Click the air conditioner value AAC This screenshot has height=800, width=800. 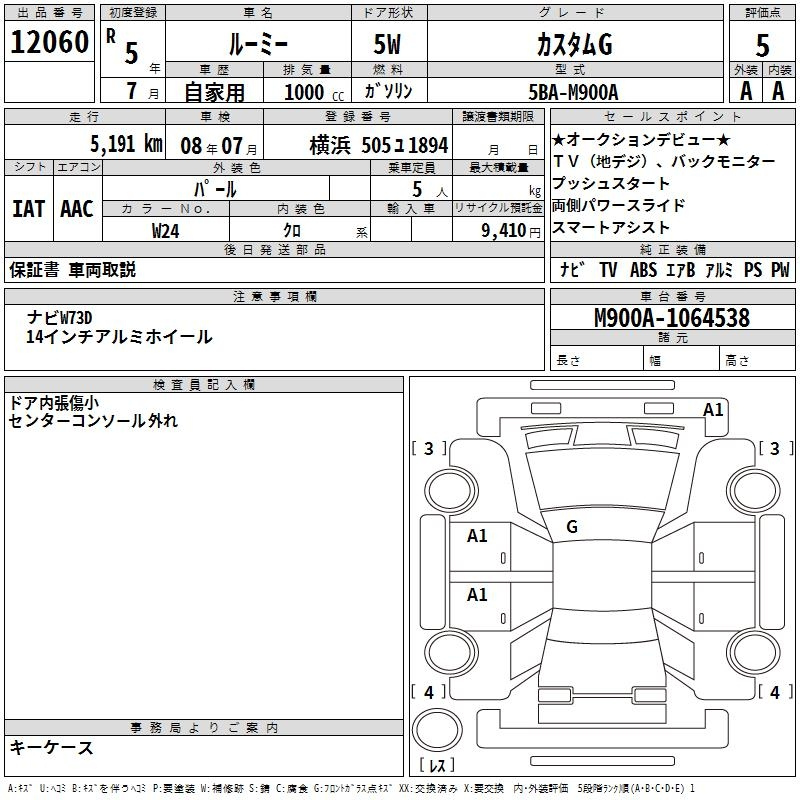coord(77,209)
